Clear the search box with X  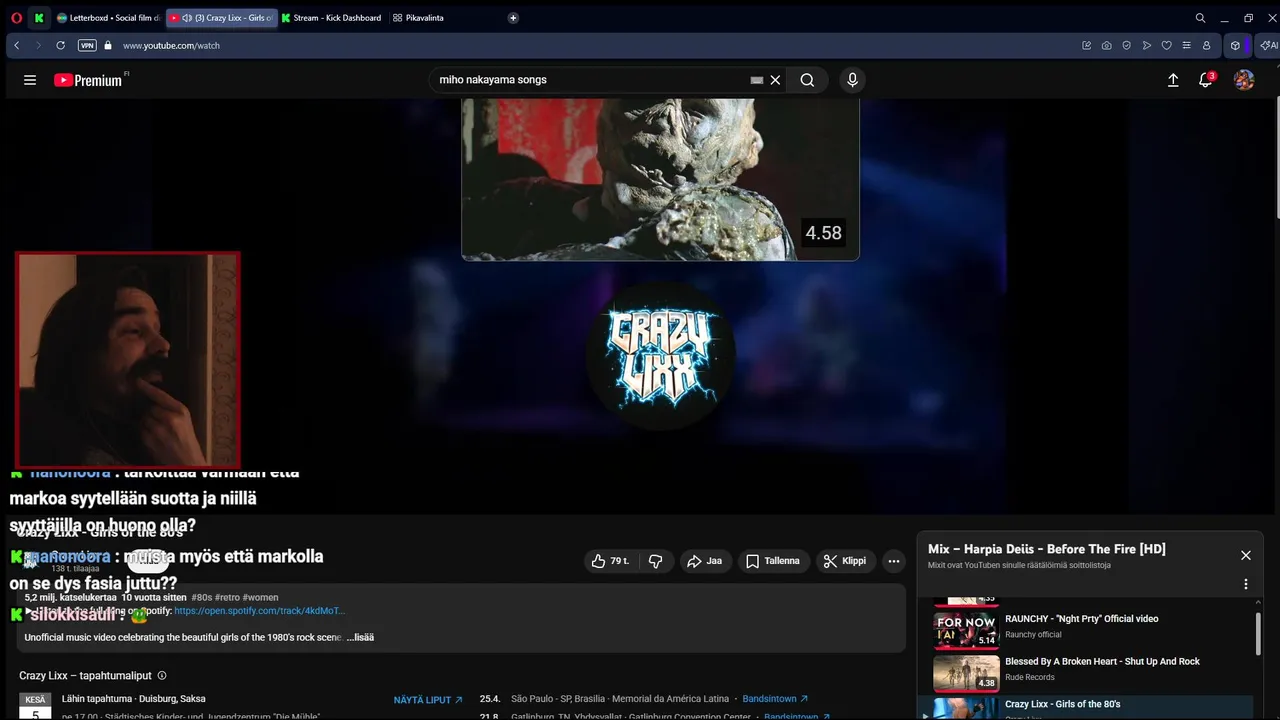point(775,80)
